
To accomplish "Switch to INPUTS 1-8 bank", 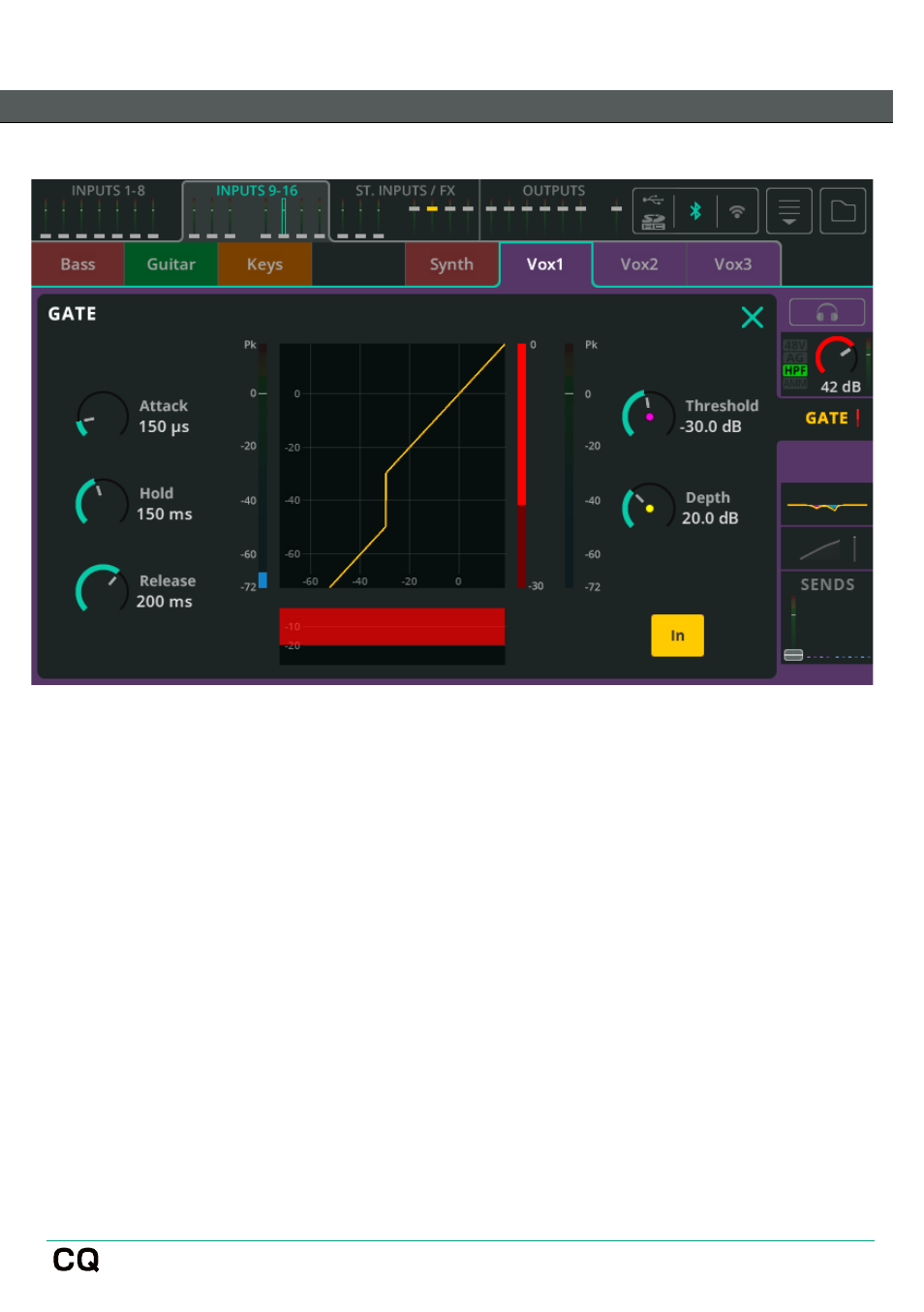I will pos(108,210).
